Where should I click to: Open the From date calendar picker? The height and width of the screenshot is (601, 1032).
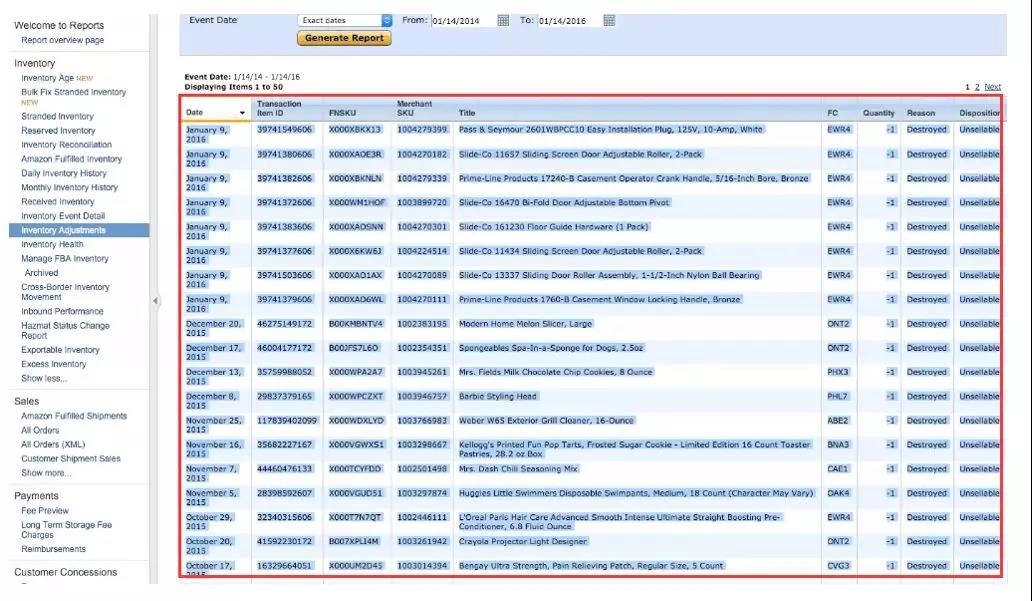pos(503,20)
